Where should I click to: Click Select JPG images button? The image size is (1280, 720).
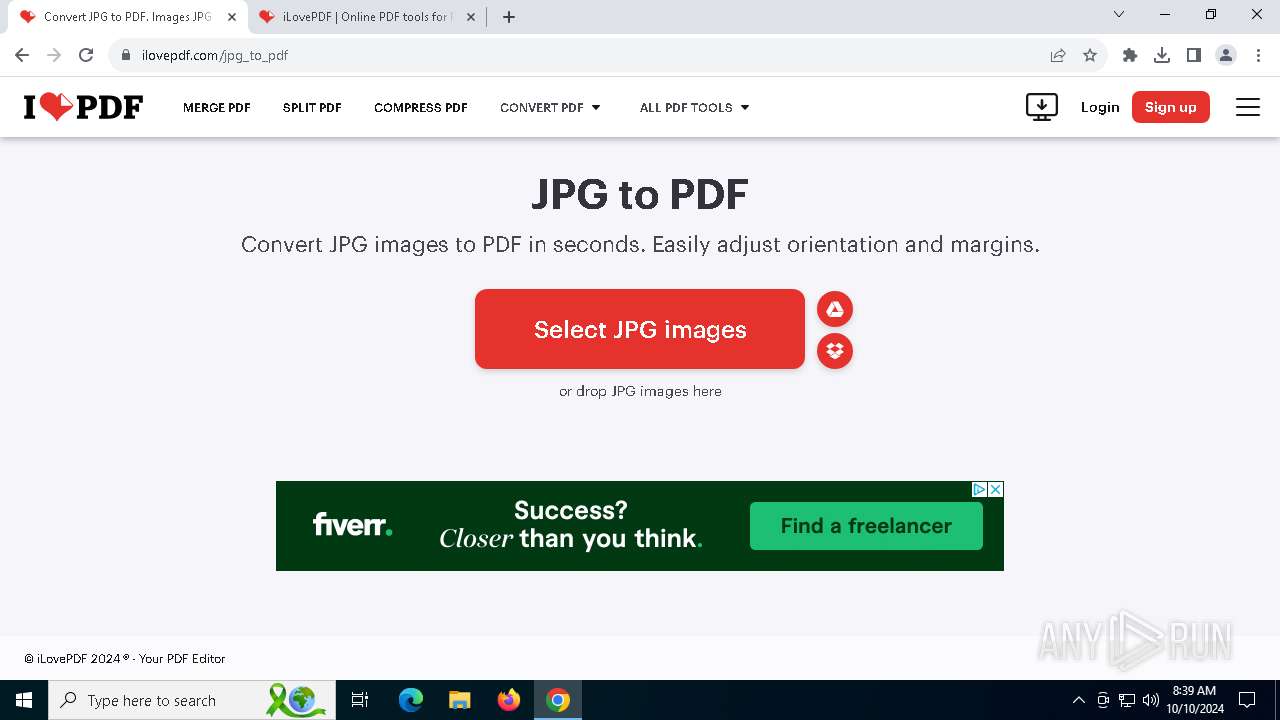click(640, 329)
